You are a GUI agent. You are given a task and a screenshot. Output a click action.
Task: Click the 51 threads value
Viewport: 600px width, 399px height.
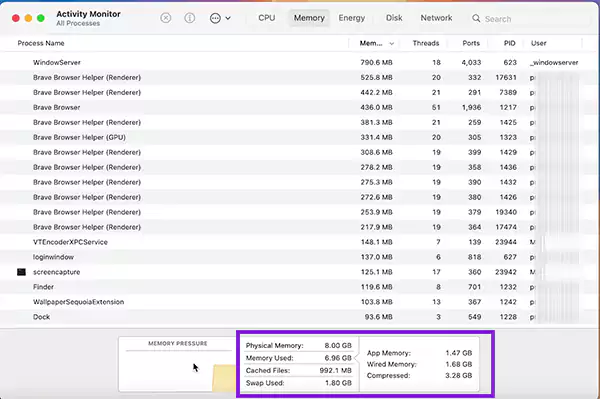[436, 107]
